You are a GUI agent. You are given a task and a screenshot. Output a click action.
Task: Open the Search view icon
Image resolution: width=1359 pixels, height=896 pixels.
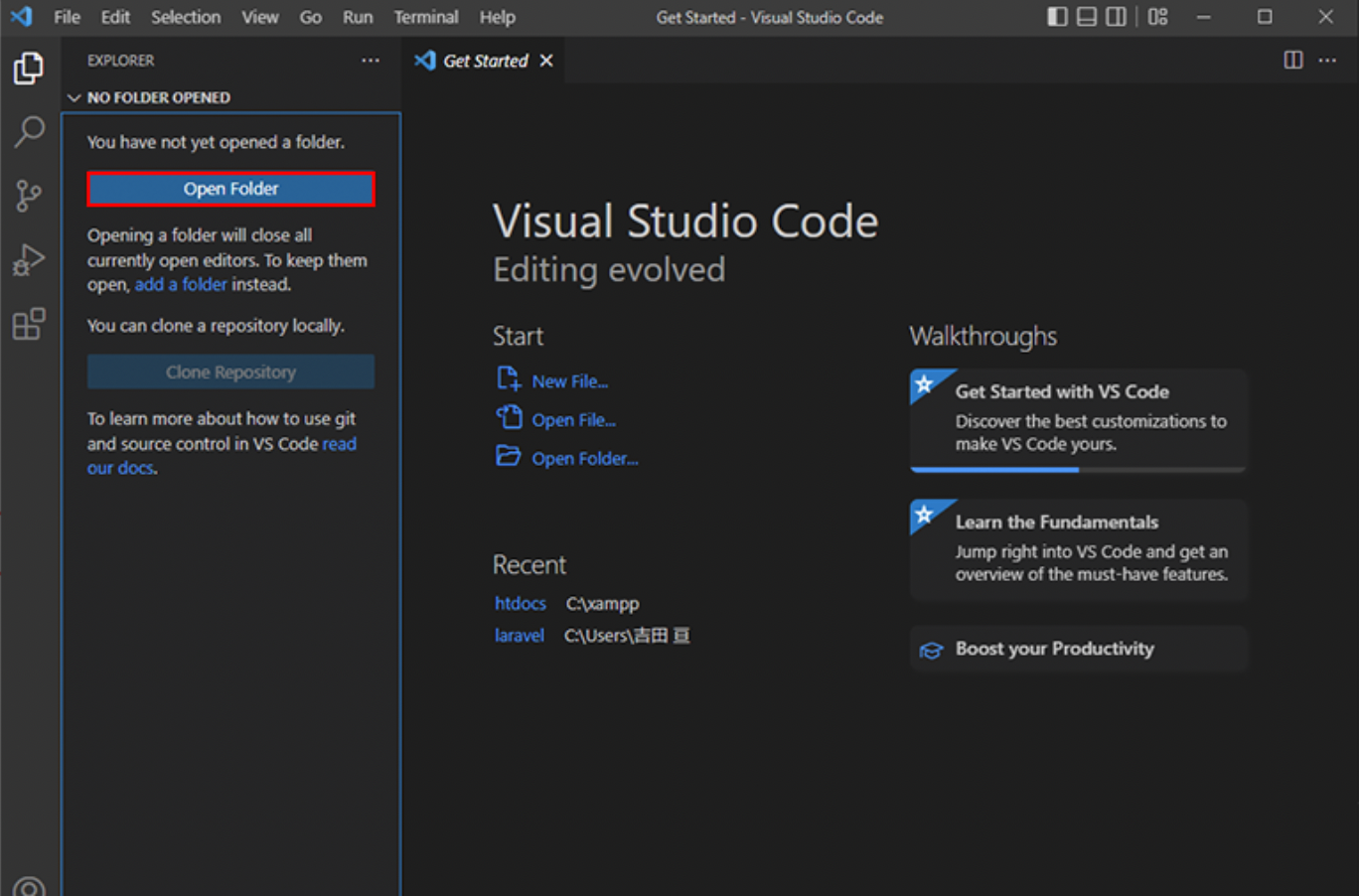(x=29, y=131)
